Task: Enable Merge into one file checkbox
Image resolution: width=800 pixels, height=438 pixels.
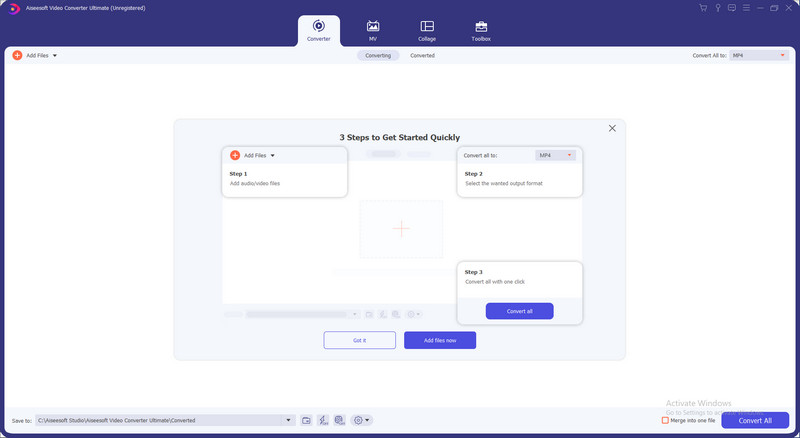Action: [665, 420]
